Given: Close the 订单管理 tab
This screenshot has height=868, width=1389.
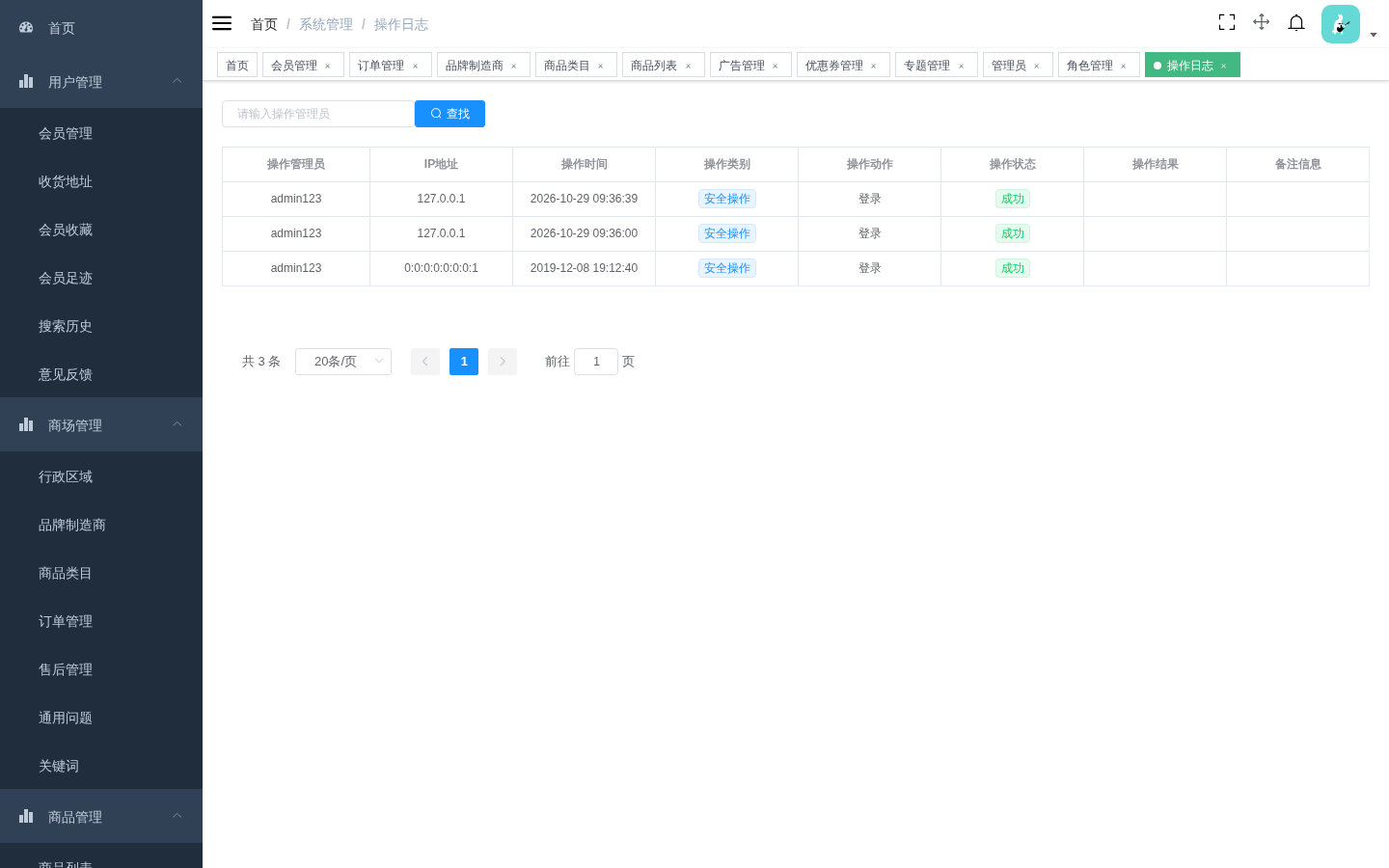Looking at the screenshot, I should tap(416, 66).
